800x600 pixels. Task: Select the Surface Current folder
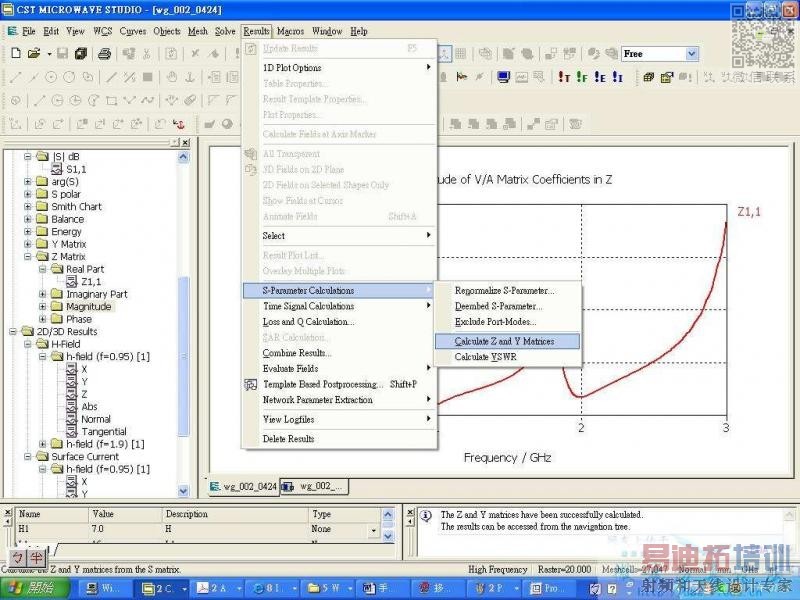(85, 457)
